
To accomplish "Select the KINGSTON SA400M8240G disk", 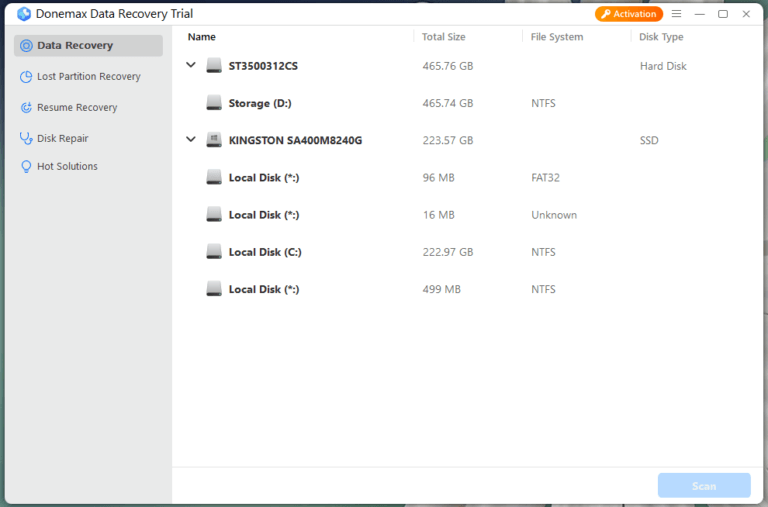I will tap(468, 140).
